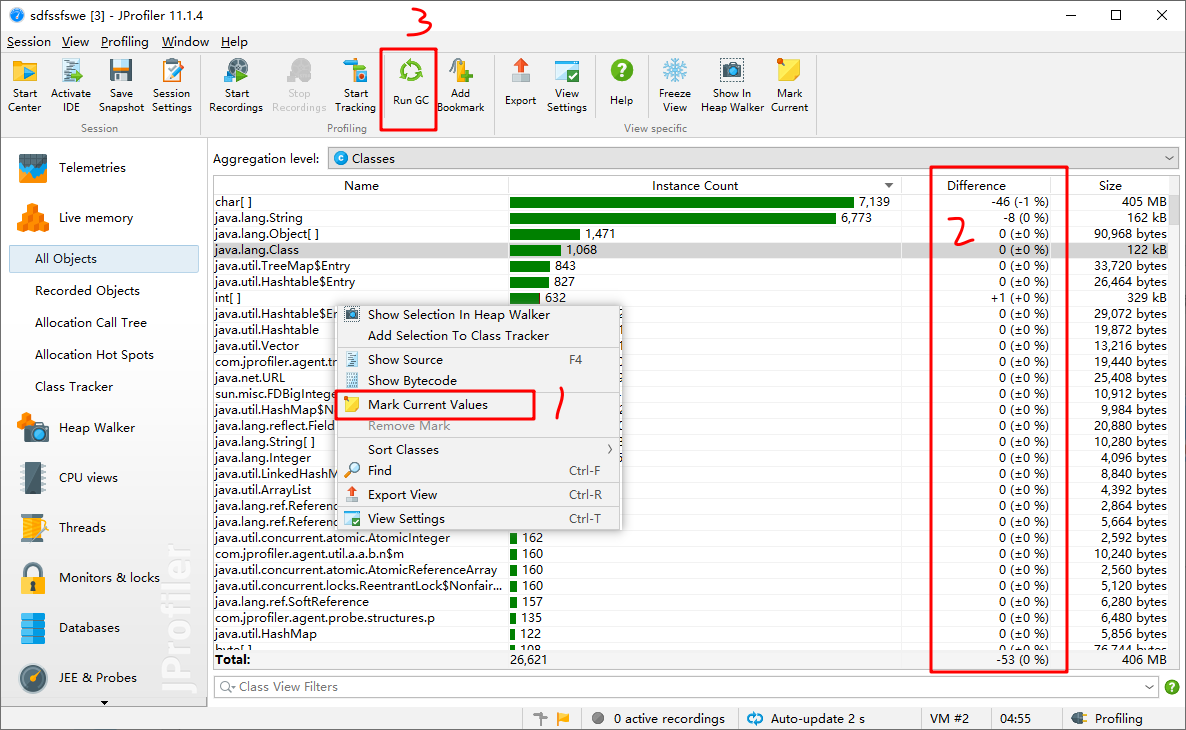The image size is (1186, 730).
Task: Choose Show Bytecode in context menu
Action: click(478, 381)
